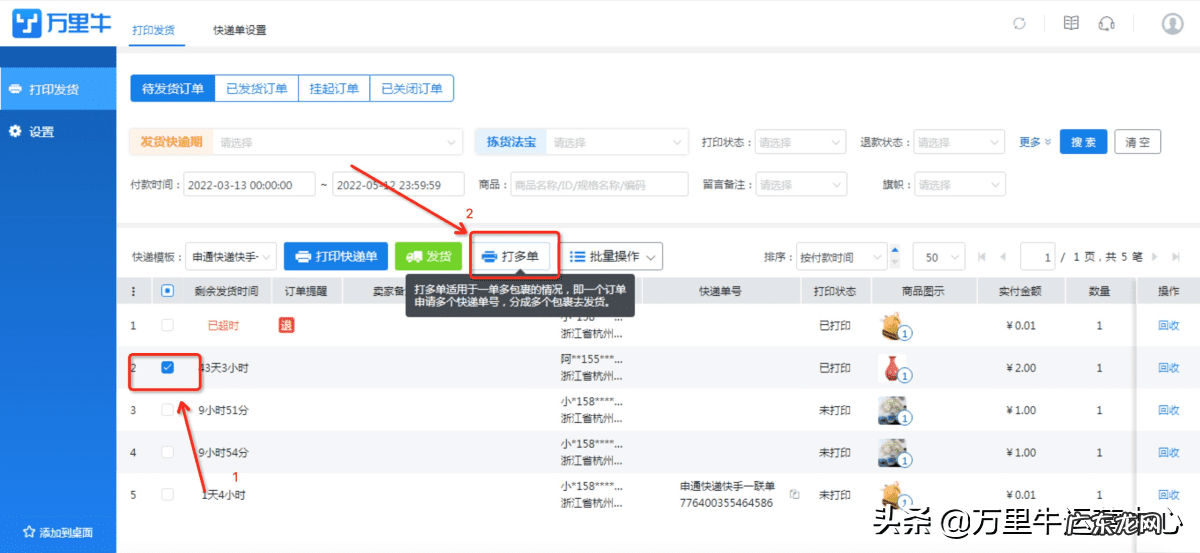Click the red vase product thumbnail

pos(891,368)
